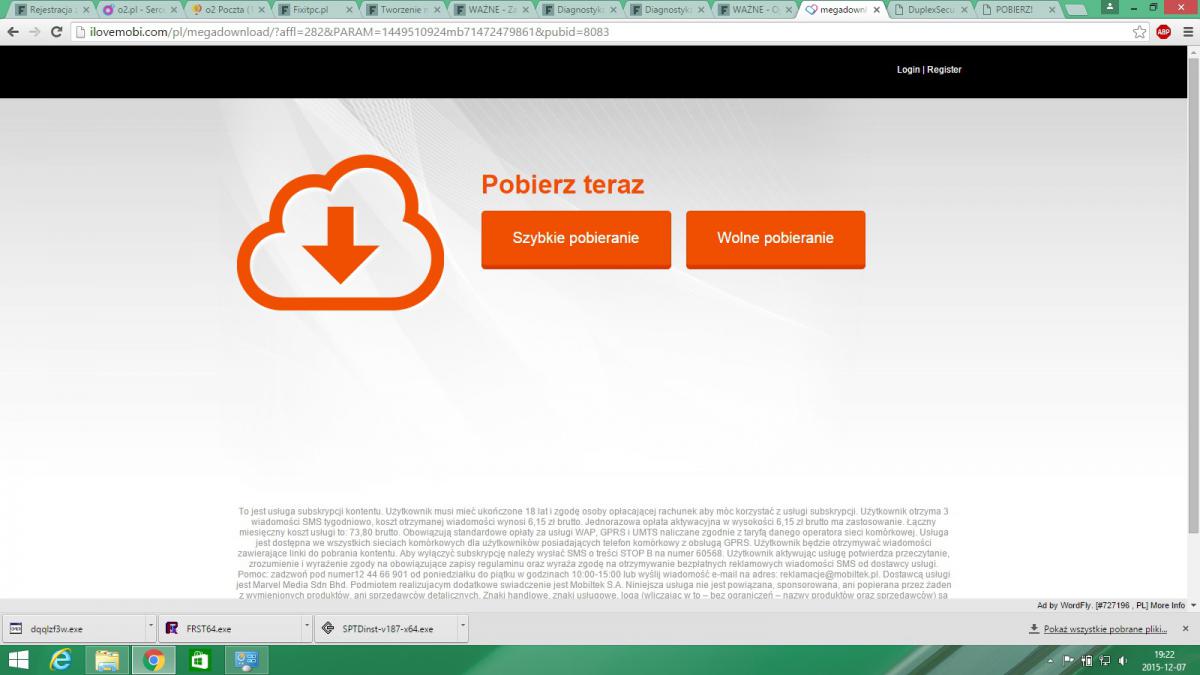This screenshot has height=675, width=1200.
Task: Open the volume speaker tray icon
Action: 1122,660
